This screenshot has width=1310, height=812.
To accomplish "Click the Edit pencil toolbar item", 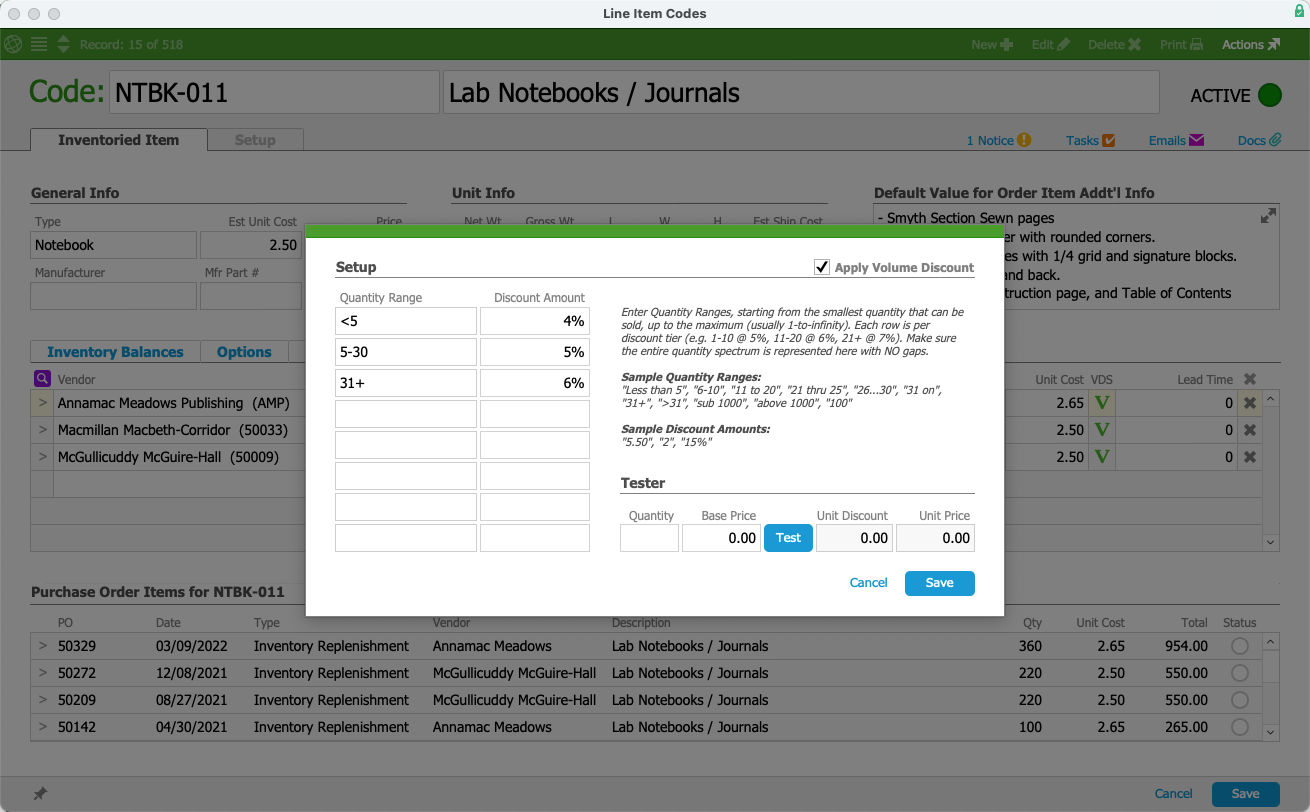I will click(x=1050, y=44).
